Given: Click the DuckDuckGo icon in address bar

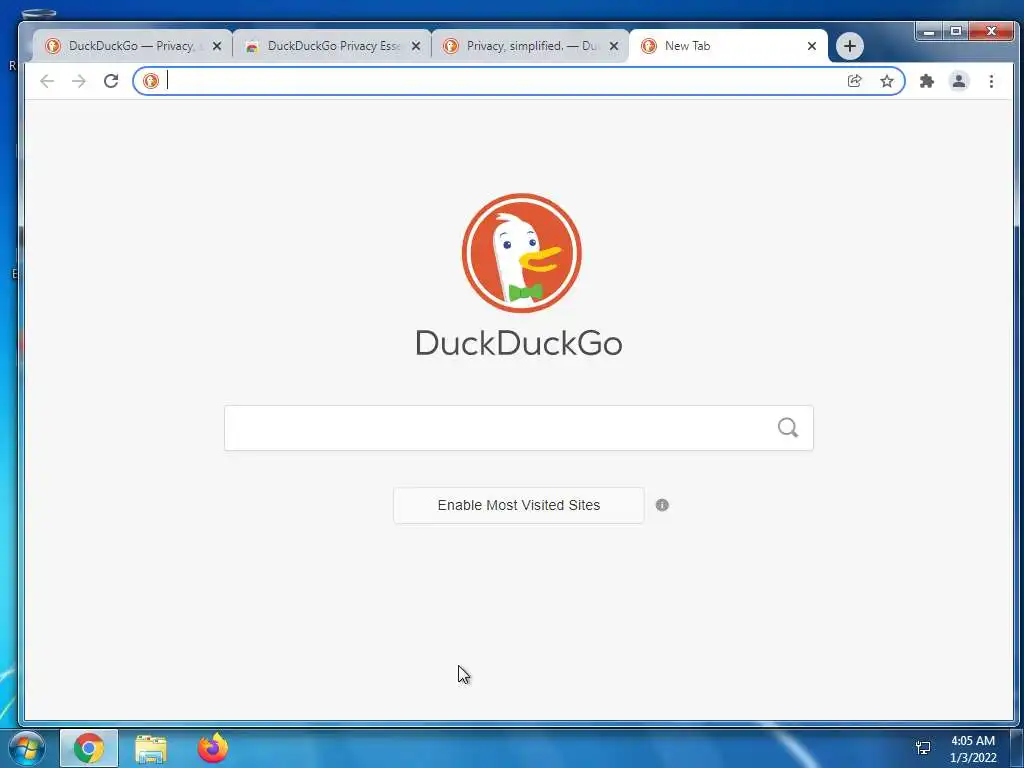Looking at the screenshot, I should point(151,81).
